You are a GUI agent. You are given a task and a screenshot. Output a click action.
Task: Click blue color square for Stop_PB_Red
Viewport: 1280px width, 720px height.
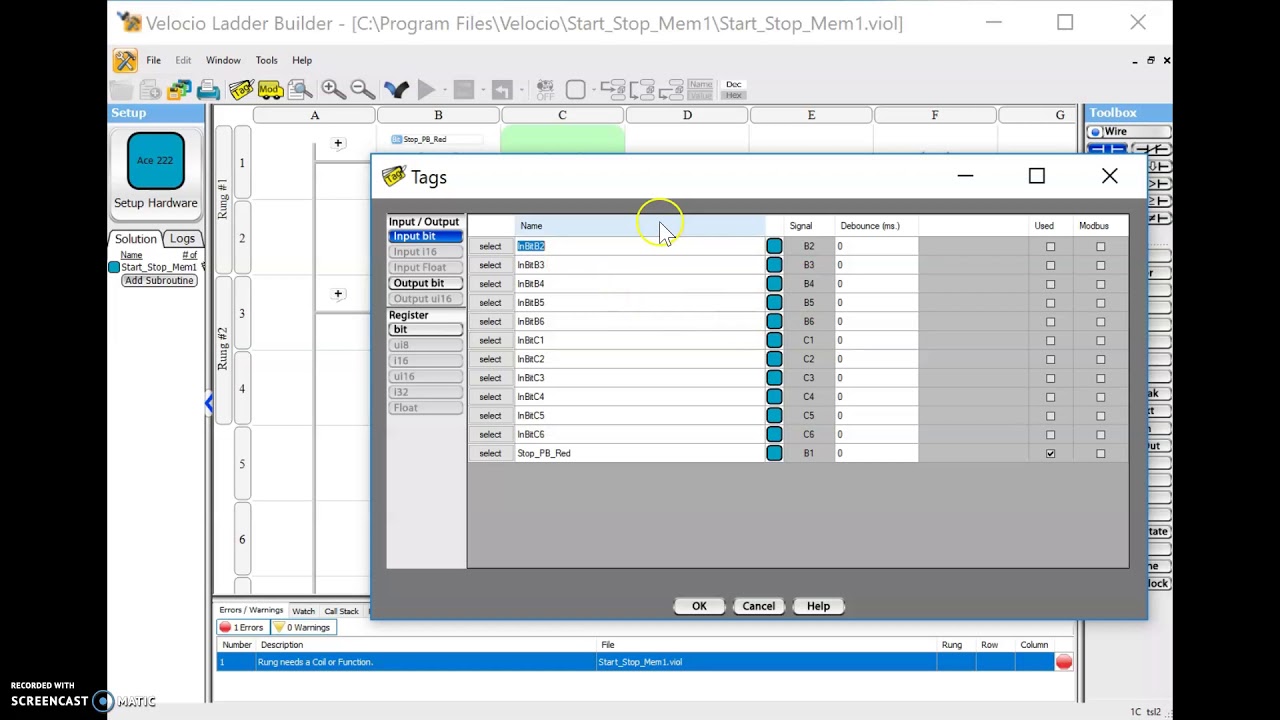coord(774,453)
